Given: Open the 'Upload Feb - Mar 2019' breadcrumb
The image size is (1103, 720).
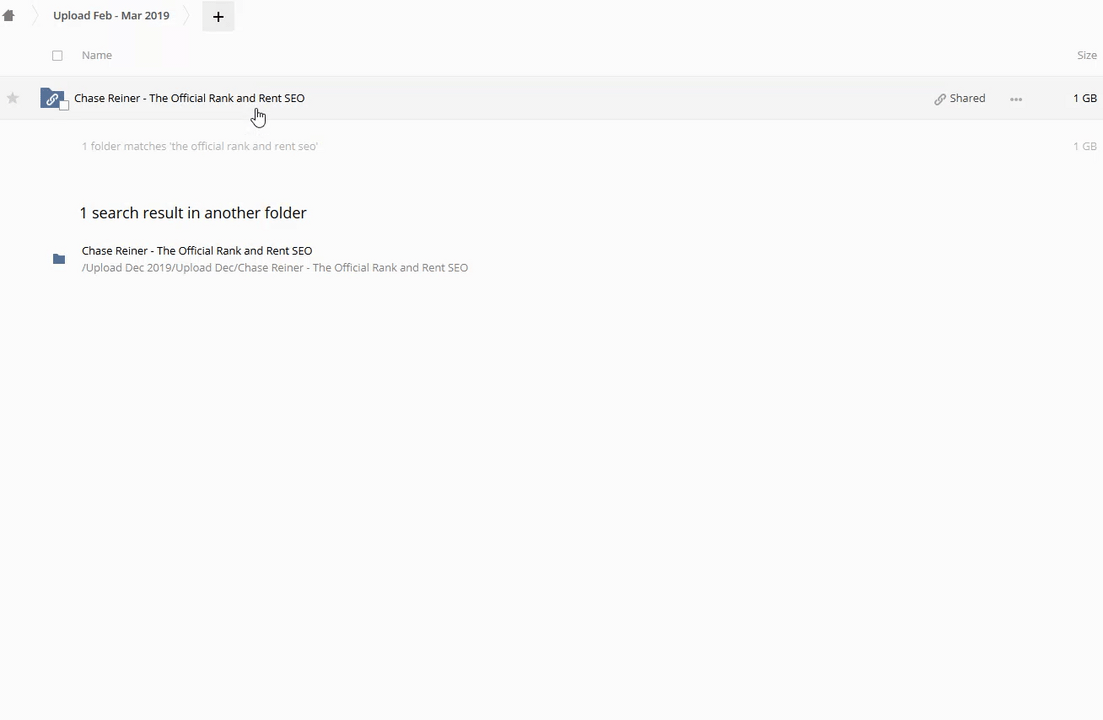Looking at the screenshot, I should pyautogui.click(x=111, y=16).
